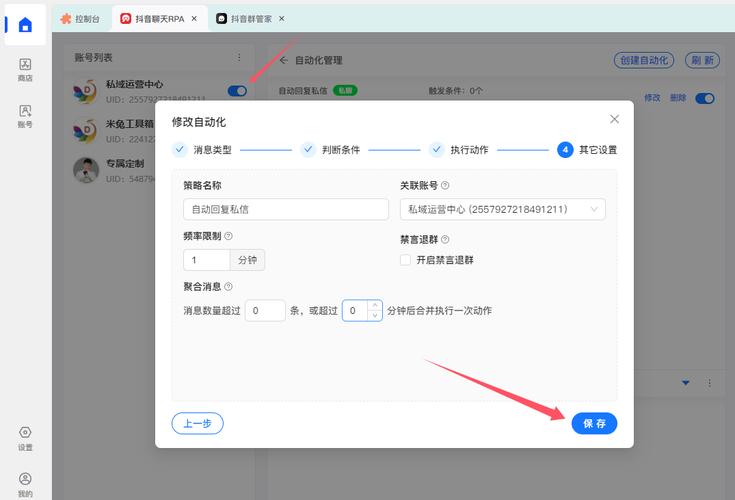The width and height of the screenshot is (735, 500).
Task: Increase the 聚合消息 minutes with up arrow
Action: click(x=375, y=306)
